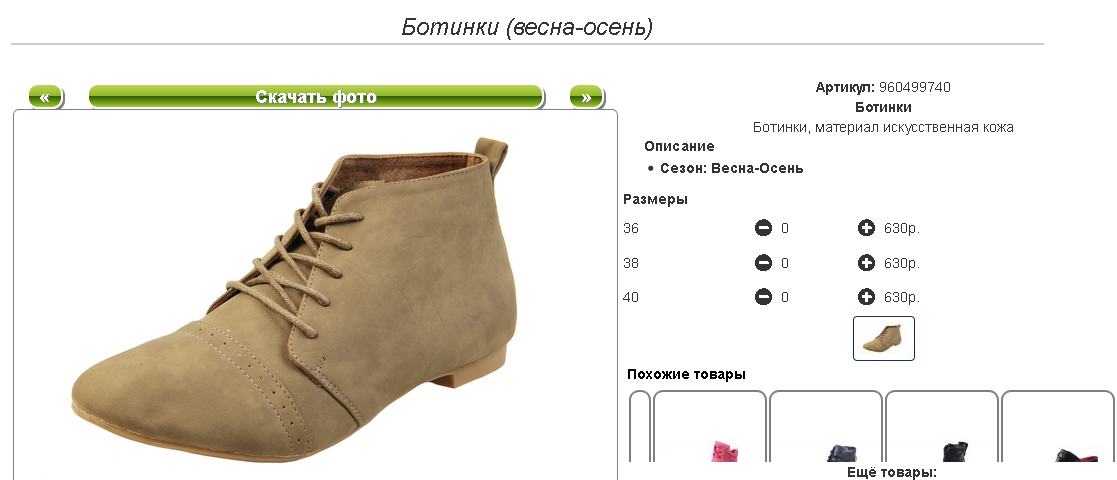Click the Ещё товары heading

(x=891, y=473)
